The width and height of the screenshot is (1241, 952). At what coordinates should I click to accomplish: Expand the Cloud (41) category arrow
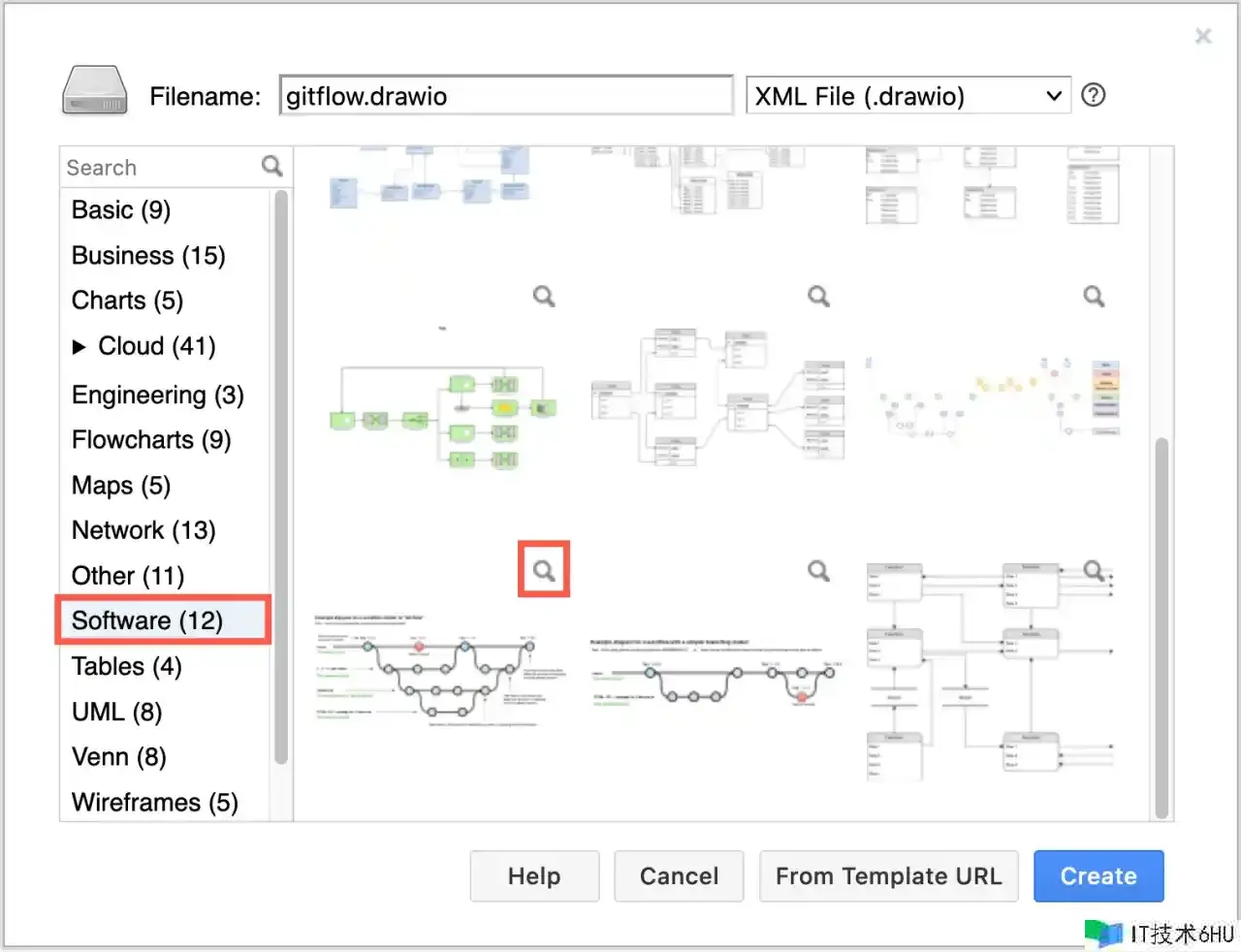pyautogui.click(x=80, y=347)
